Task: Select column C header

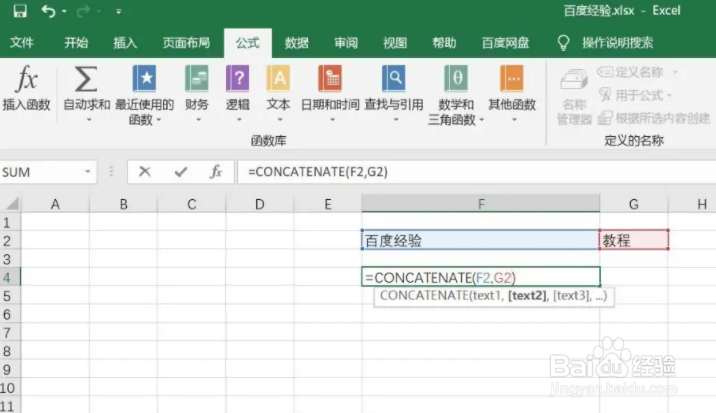Action: point(192,204)
